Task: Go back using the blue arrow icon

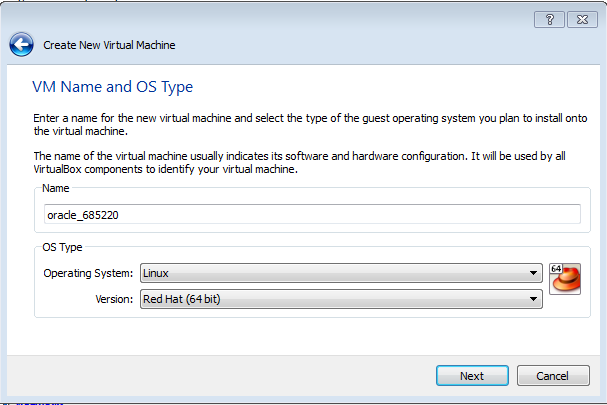Action: [x=21, y=45]
